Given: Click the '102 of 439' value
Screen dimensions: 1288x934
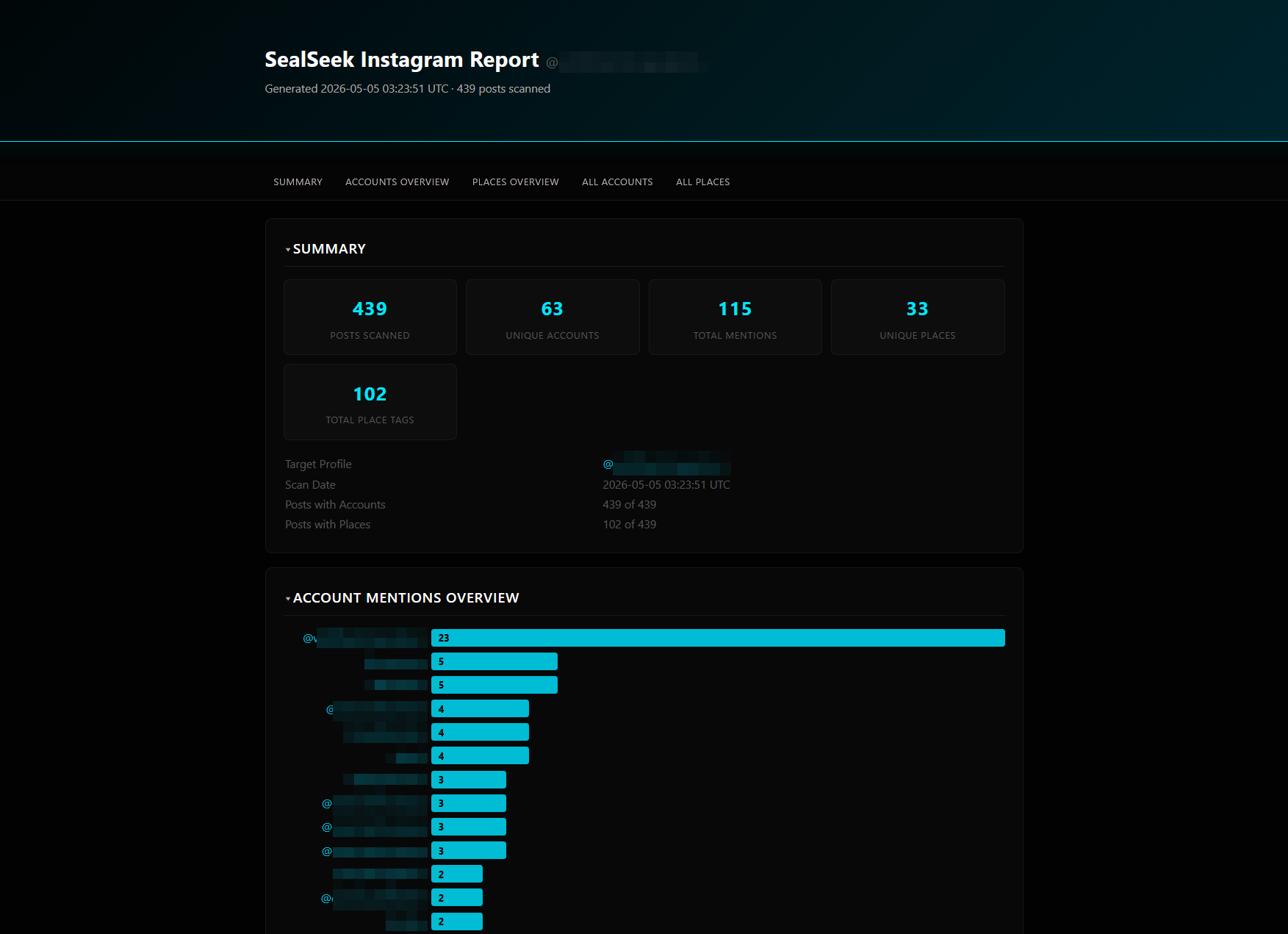Looking at the screenshot, I should (630, 525).
